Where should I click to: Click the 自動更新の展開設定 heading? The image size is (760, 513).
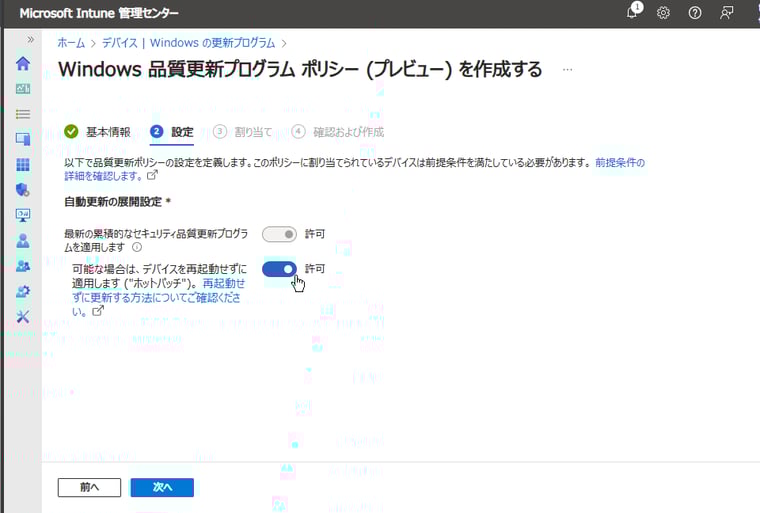(117, 202)
